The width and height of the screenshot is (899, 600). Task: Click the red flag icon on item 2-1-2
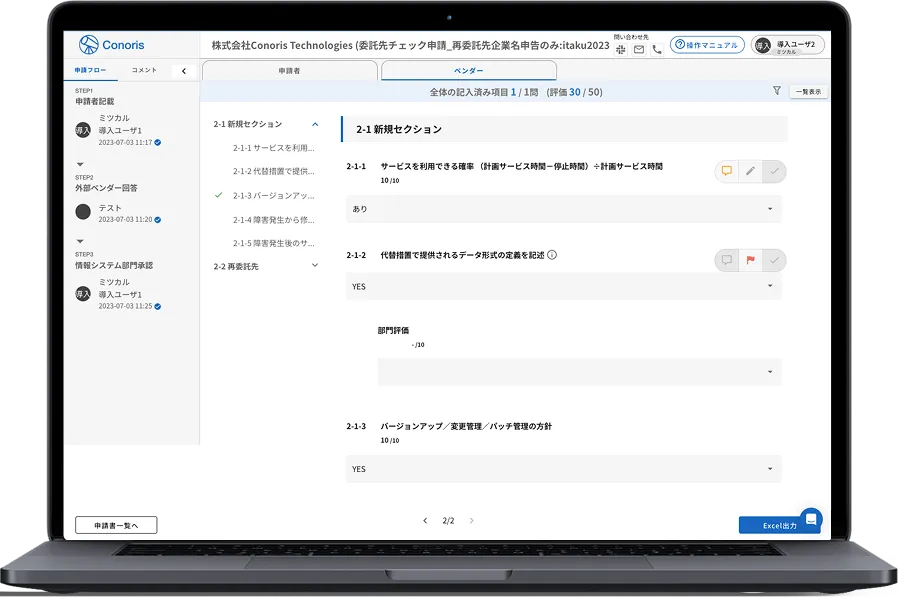pyautogui.click(x=750, y=259)
